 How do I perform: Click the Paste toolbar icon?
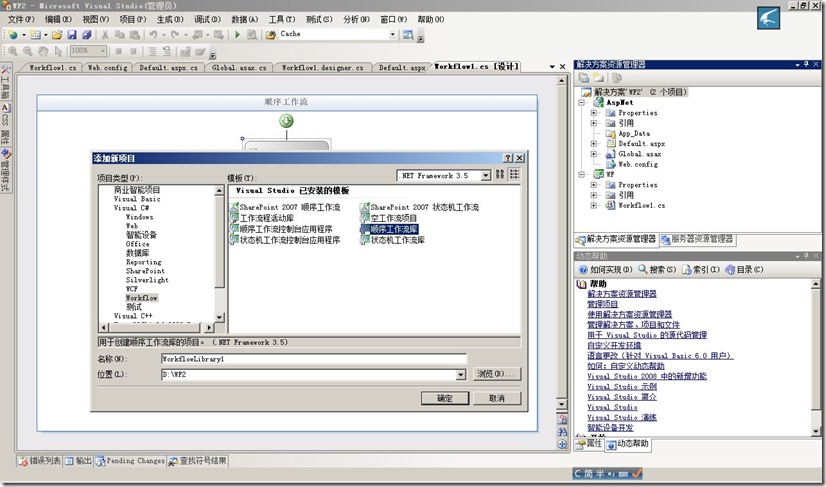(135, 35)
